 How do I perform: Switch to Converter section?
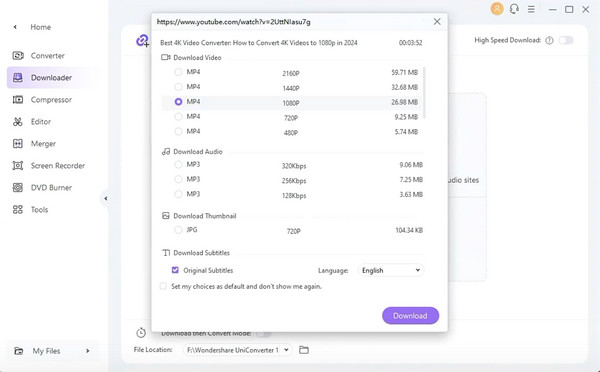click(47, 55)
